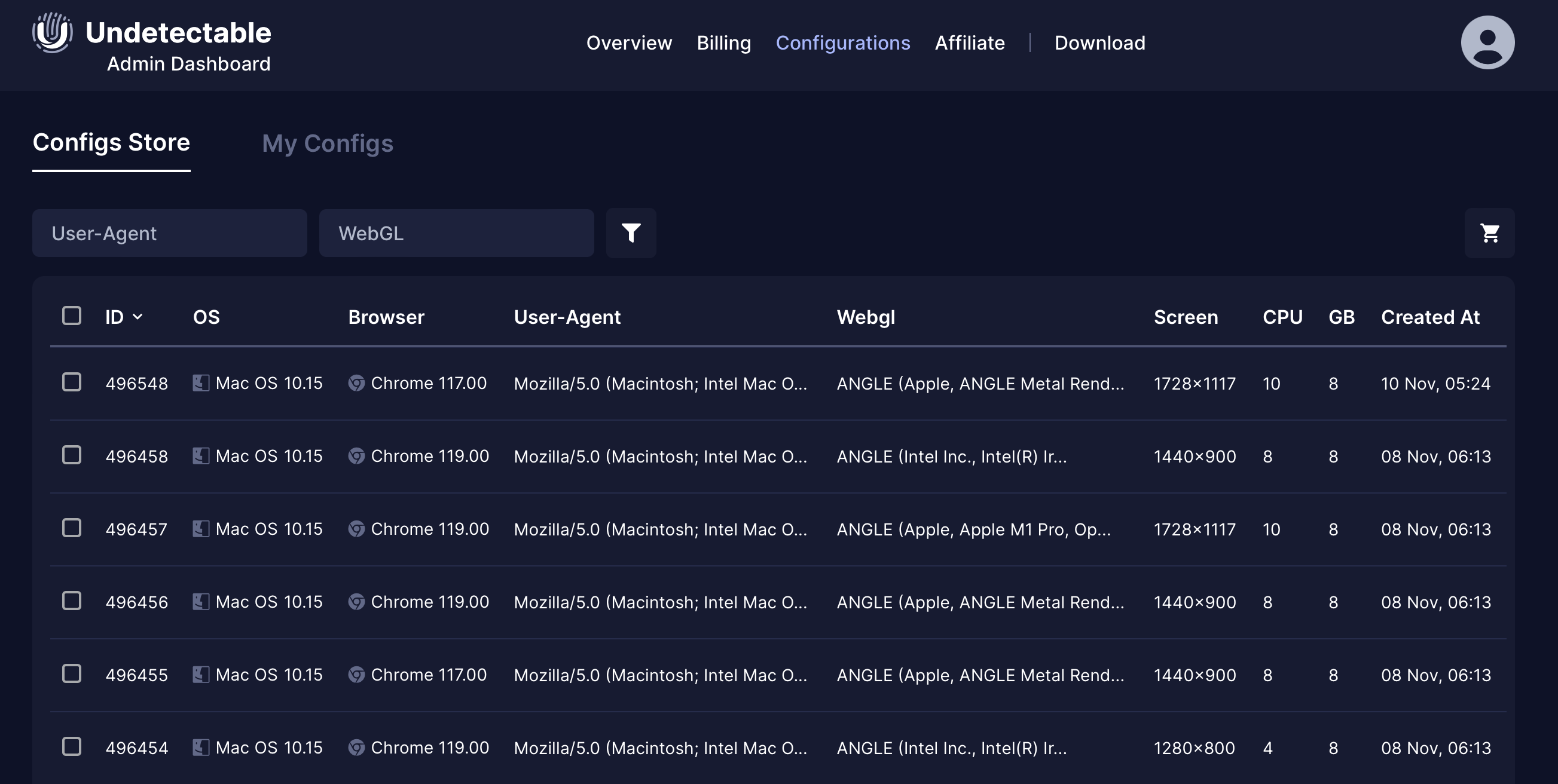Go to the Download link

[1099, 43]
